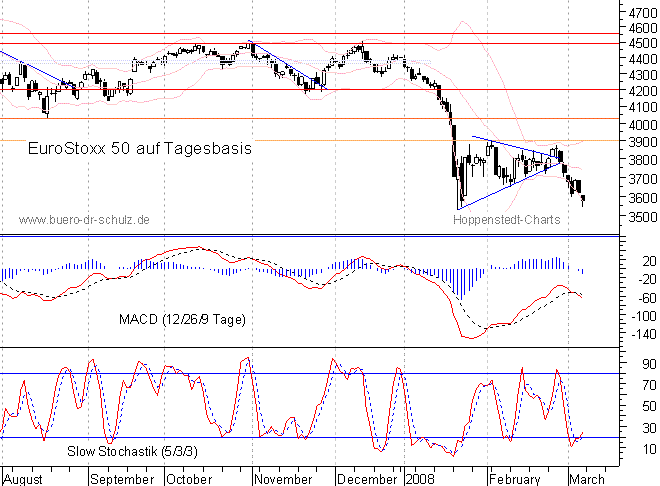The width and height of the screenshot is (660, 486).
Task: Click the Slow Stochastik (5/3/3) label
Action: click(129, 451)
